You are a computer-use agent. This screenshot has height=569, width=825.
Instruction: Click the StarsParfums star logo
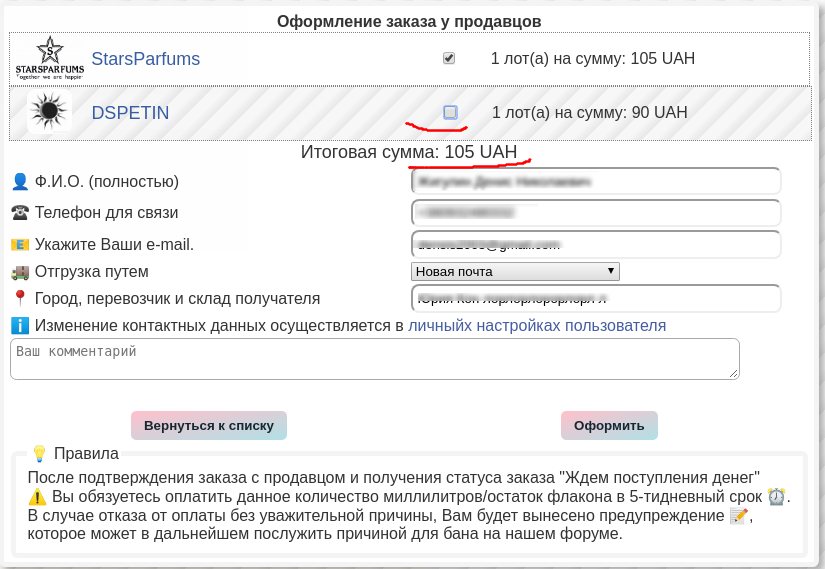(x=49, y=58)
